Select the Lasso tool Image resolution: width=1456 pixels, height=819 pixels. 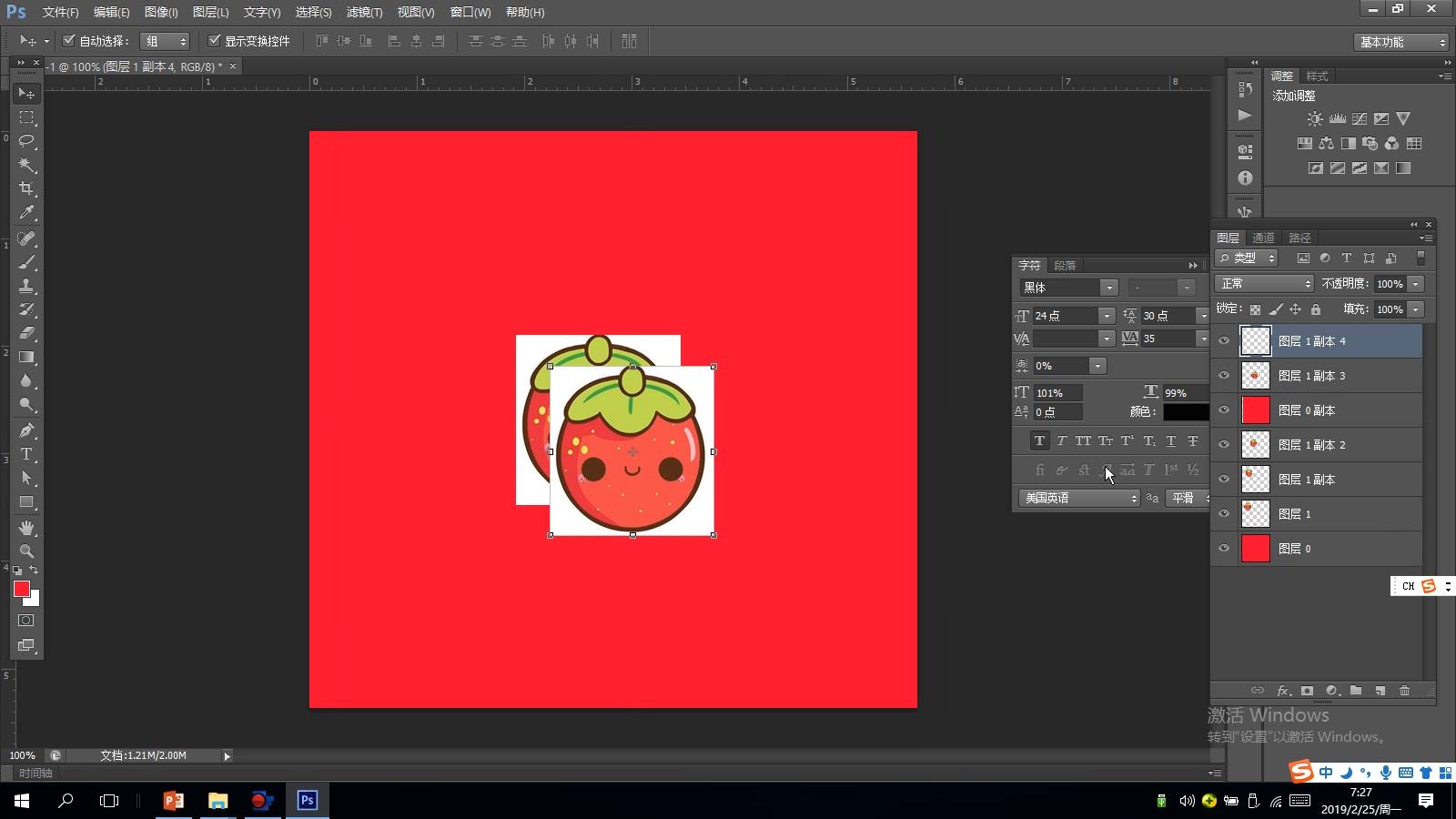pyautogui.click(x=26, y=141)
